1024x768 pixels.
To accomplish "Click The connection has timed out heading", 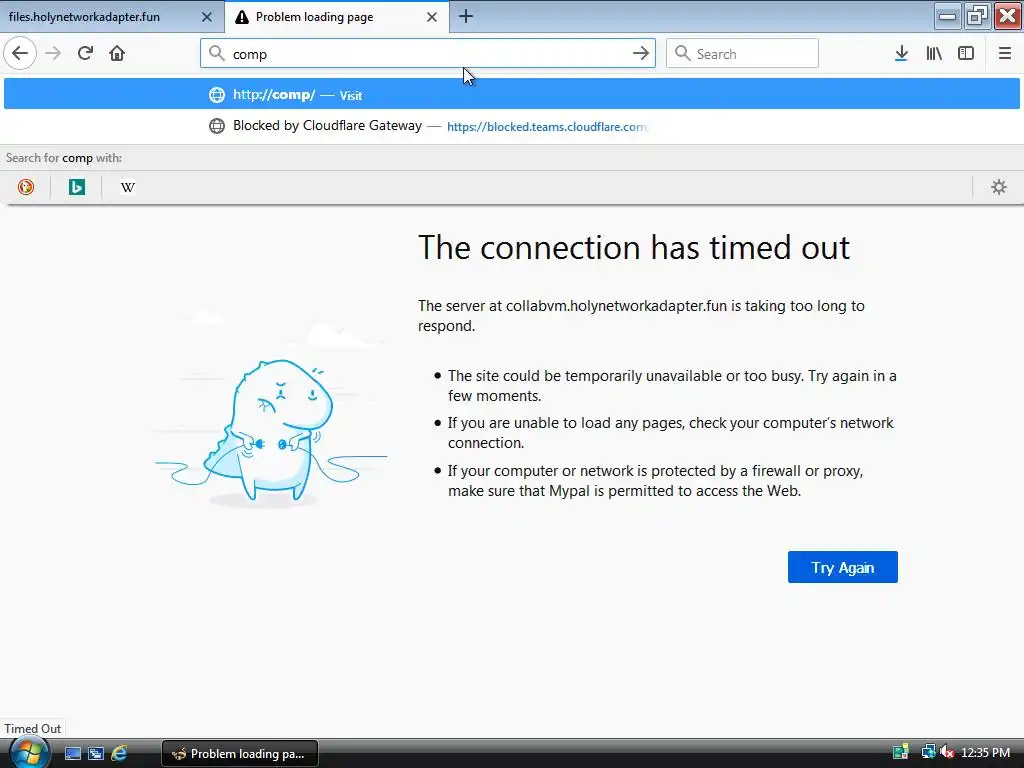I will point(633,248).
